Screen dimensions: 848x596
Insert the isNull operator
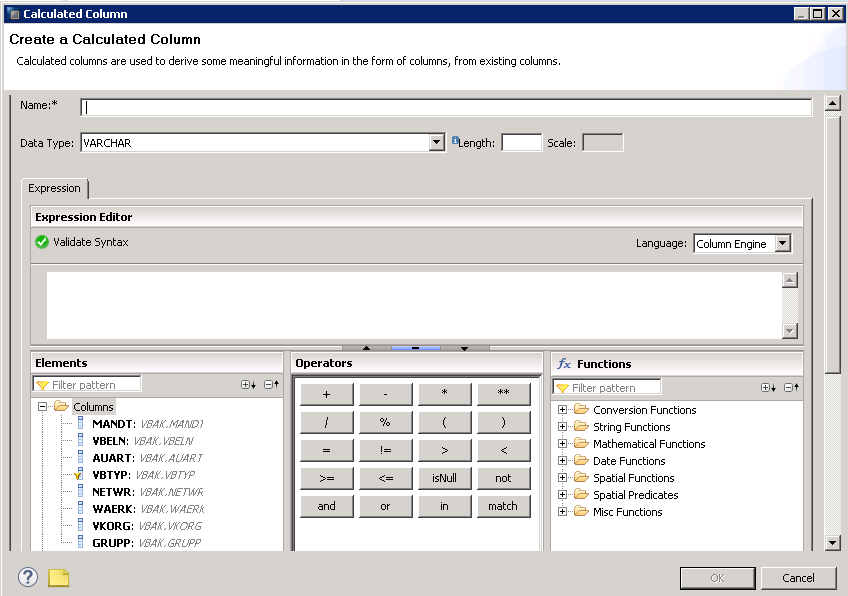point(445,479)
